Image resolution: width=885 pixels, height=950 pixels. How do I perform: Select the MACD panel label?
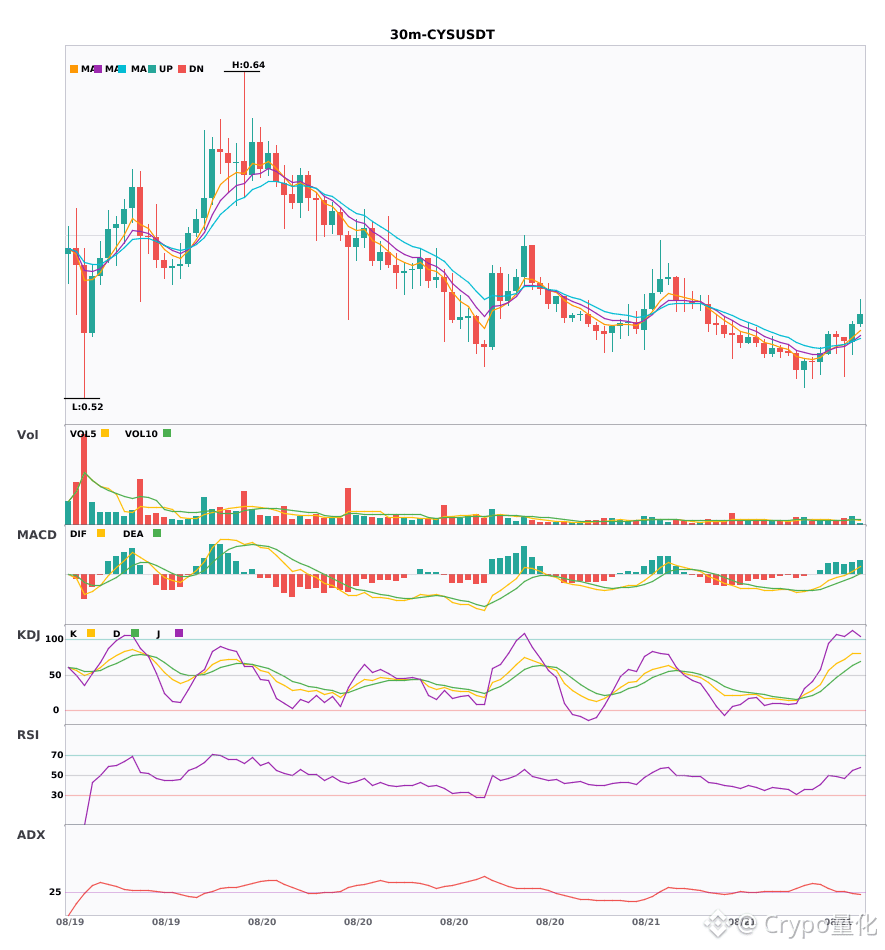coord(36,535)
